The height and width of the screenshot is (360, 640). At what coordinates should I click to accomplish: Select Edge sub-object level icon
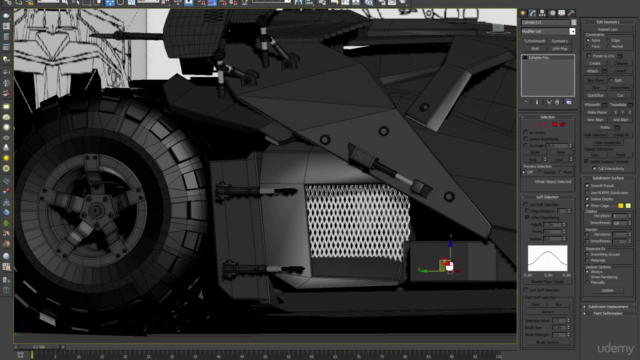[538, 124]
